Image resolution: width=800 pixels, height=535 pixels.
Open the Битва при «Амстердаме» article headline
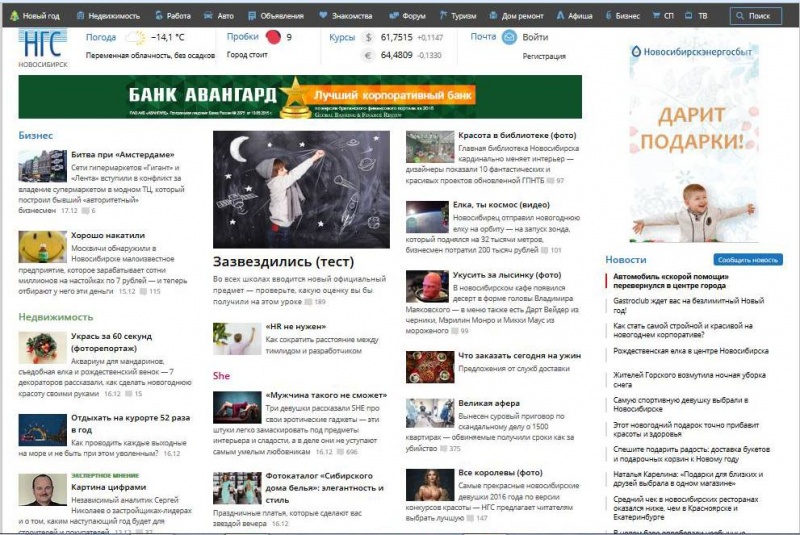123,155
